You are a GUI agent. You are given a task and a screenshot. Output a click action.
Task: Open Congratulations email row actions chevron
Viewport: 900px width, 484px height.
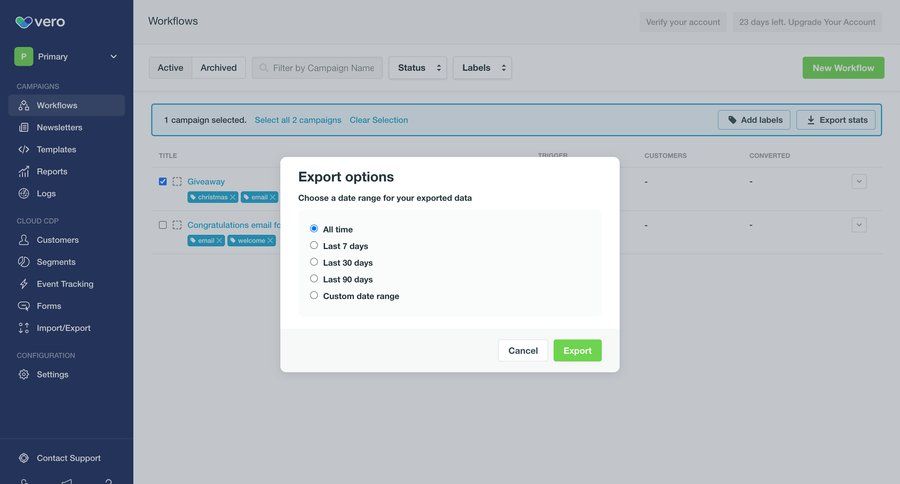pos(859,224)
